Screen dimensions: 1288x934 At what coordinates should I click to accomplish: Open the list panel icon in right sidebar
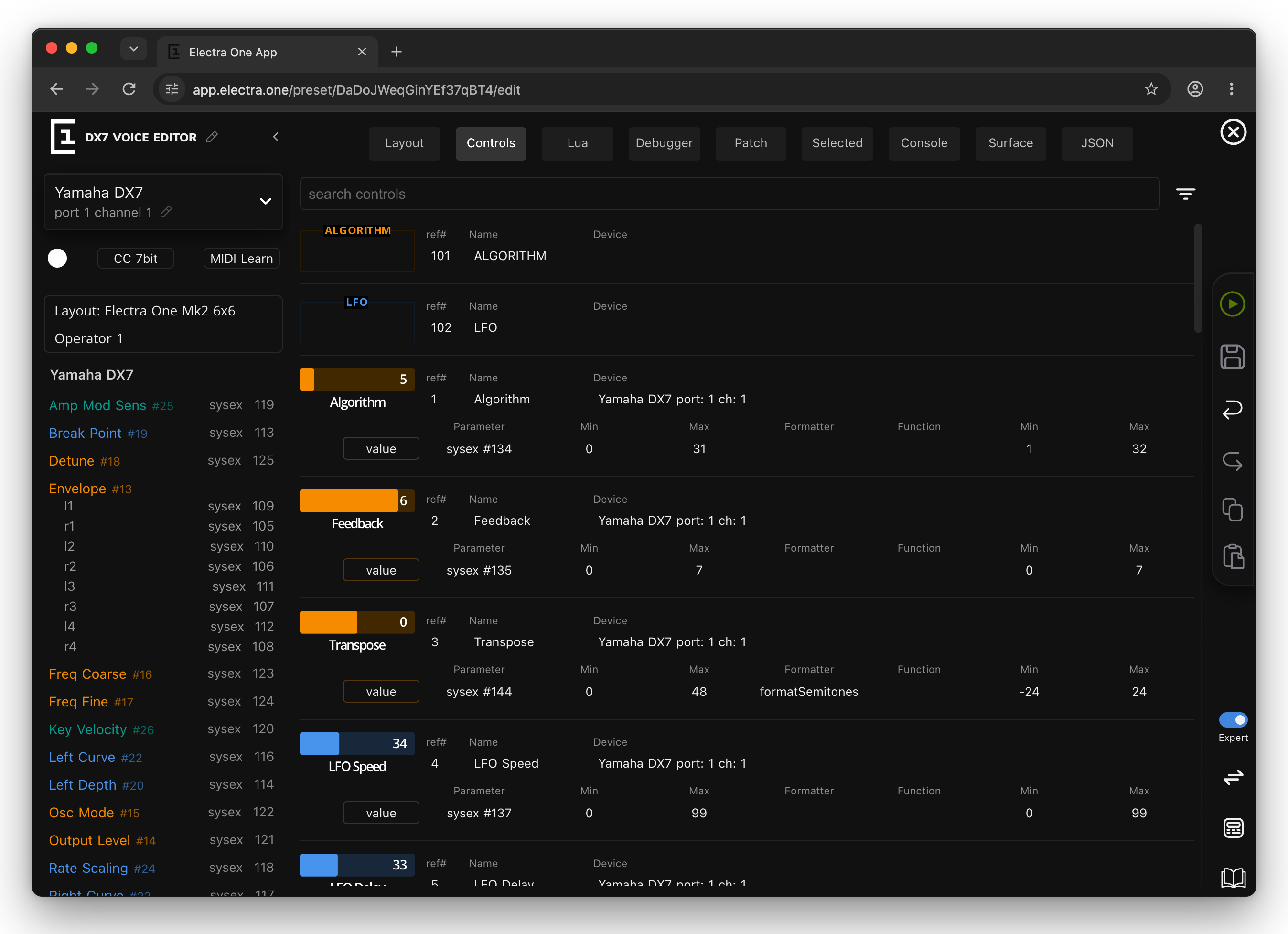(1233, 828)
